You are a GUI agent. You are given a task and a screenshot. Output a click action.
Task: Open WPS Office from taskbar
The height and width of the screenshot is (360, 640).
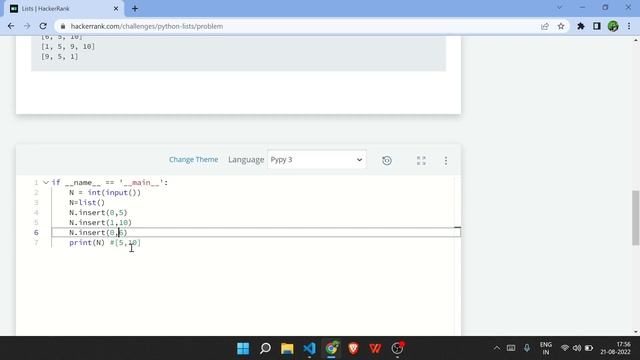pos(376,348)
